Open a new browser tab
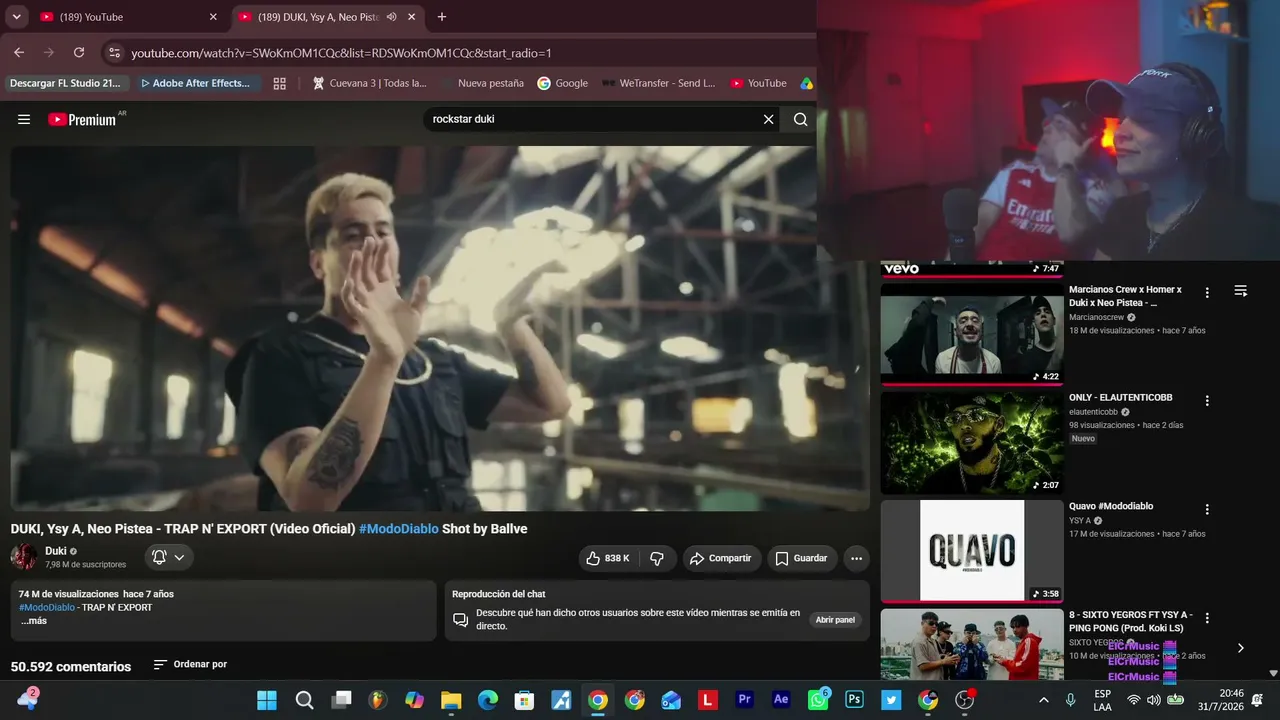 coord(442,17)
